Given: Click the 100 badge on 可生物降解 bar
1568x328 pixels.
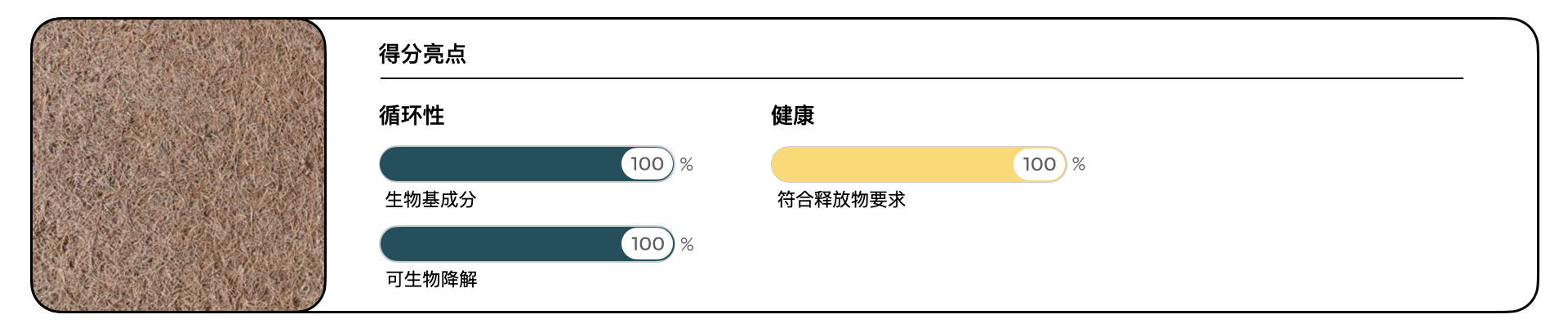Looking at the screenshot, I should pos(647,244).
